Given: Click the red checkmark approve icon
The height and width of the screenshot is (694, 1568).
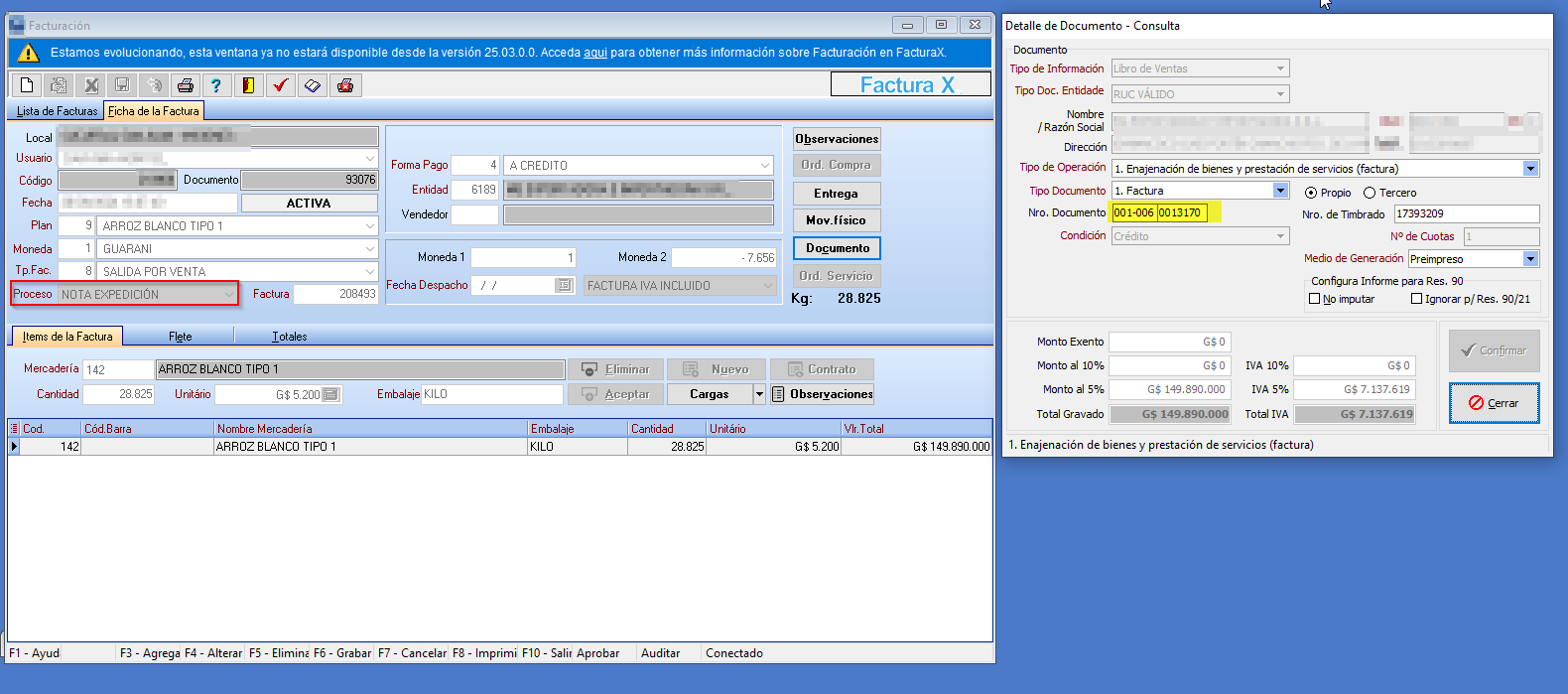Looking at the screenshot, I should [280, 85].
